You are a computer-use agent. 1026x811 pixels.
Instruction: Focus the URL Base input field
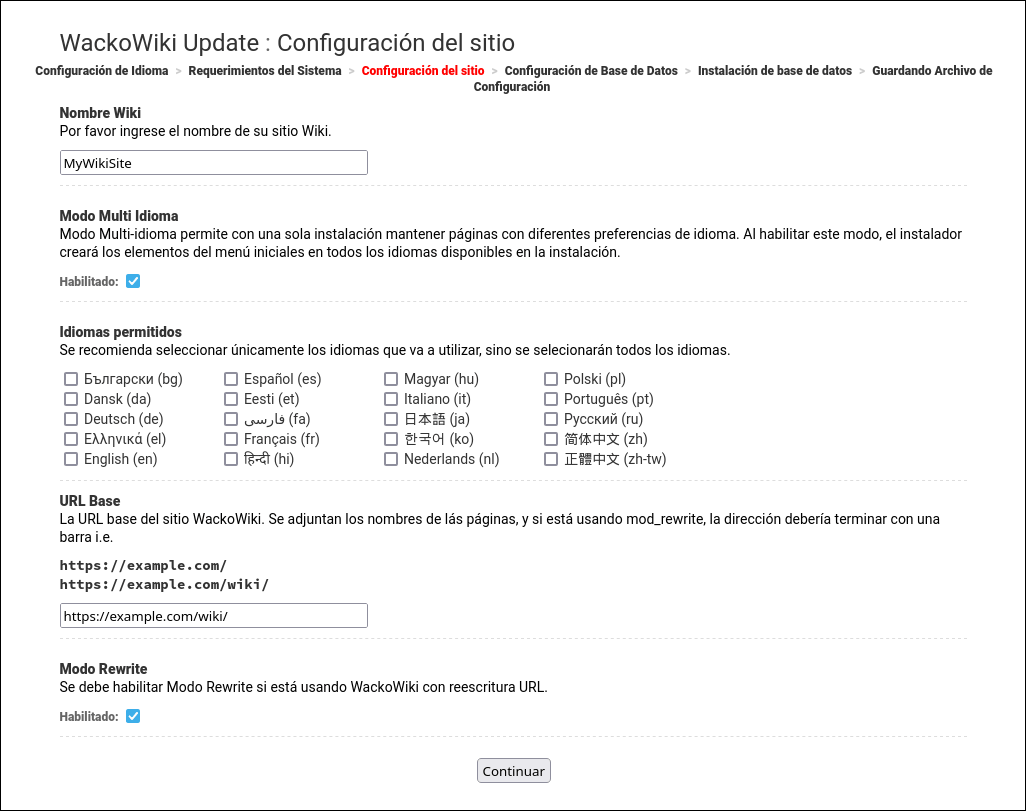[x=213, y=616]
